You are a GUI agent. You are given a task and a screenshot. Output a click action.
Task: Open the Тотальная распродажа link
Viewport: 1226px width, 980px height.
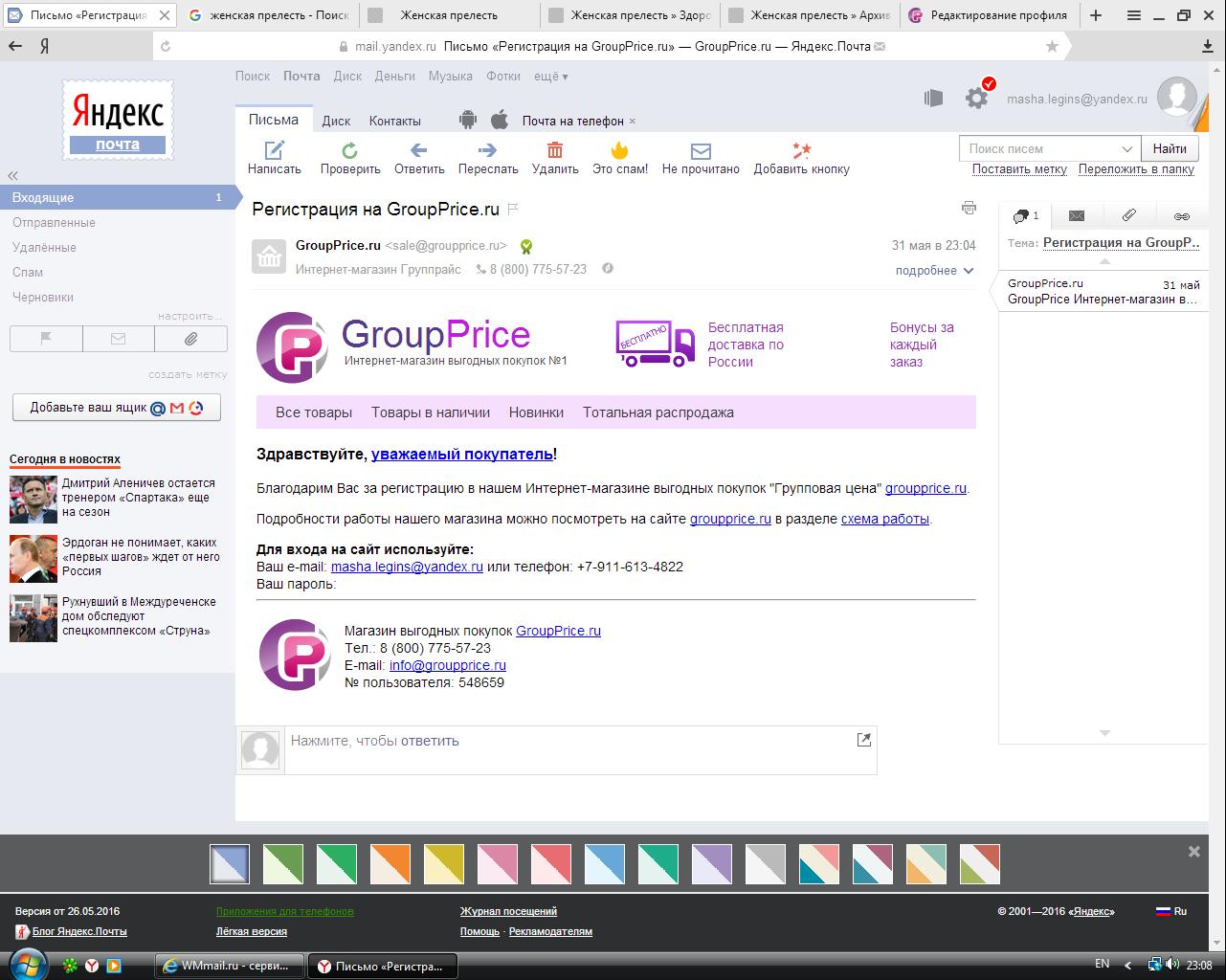point(658,412)
